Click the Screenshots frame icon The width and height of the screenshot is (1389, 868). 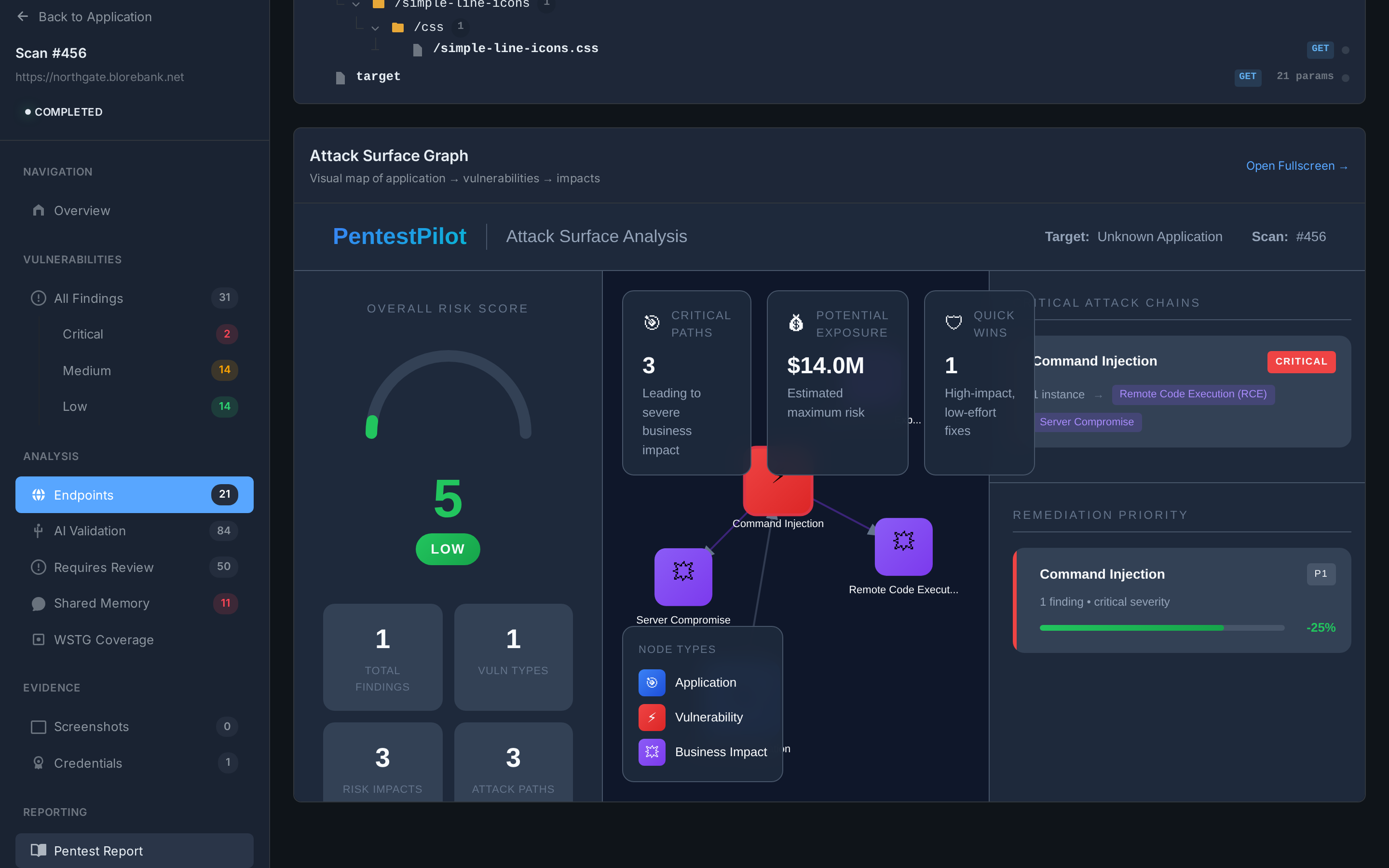coord(39,727)
